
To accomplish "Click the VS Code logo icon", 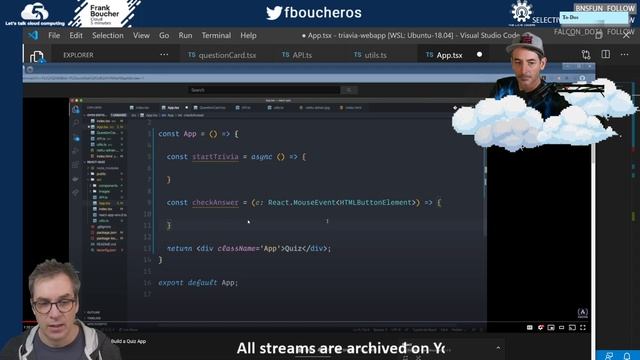I will [x=33, y=36].
